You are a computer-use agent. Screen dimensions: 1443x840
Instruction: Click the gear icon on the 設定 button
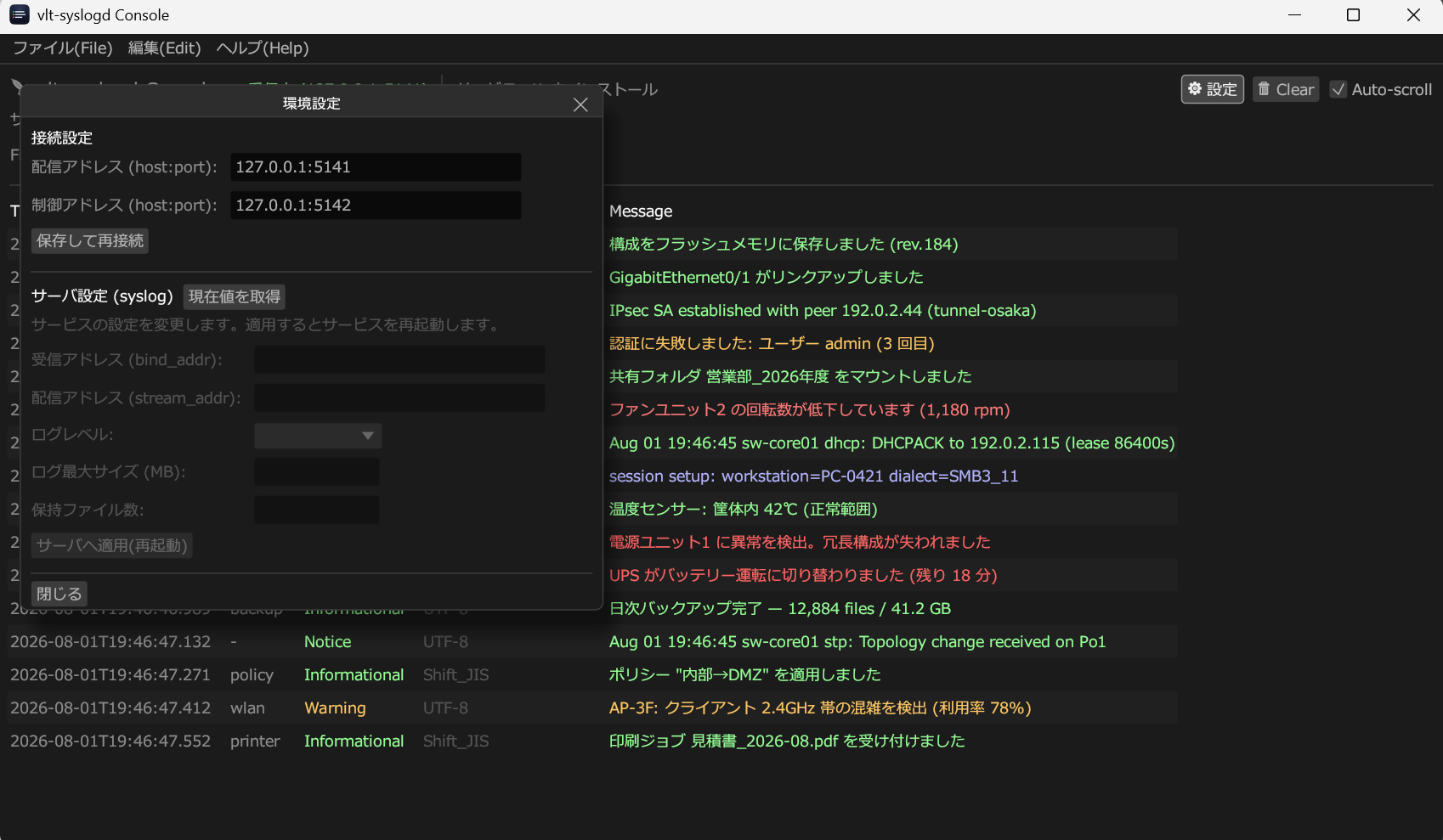pos(1195,89)
